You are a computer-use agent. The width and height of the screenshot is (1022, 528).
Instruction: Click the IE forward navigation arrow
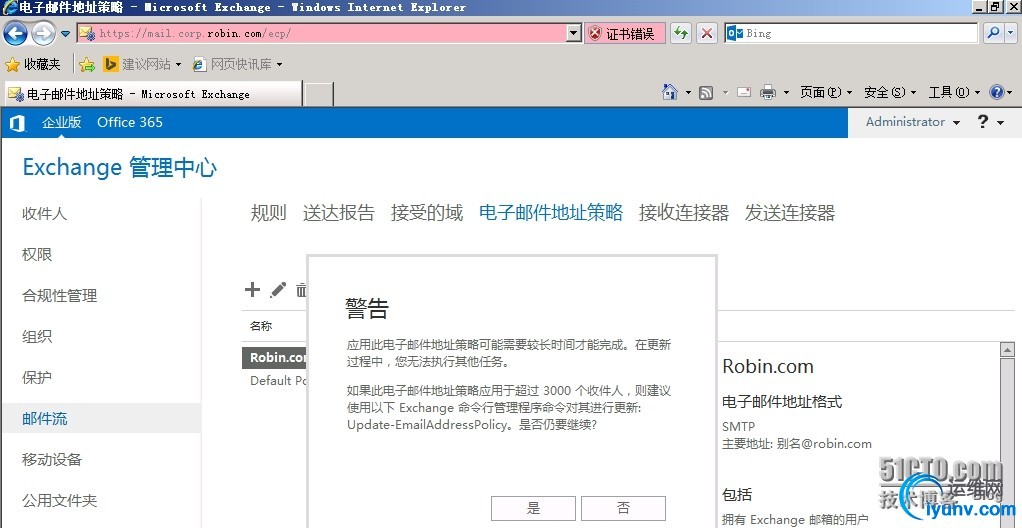tap(44, 33)
